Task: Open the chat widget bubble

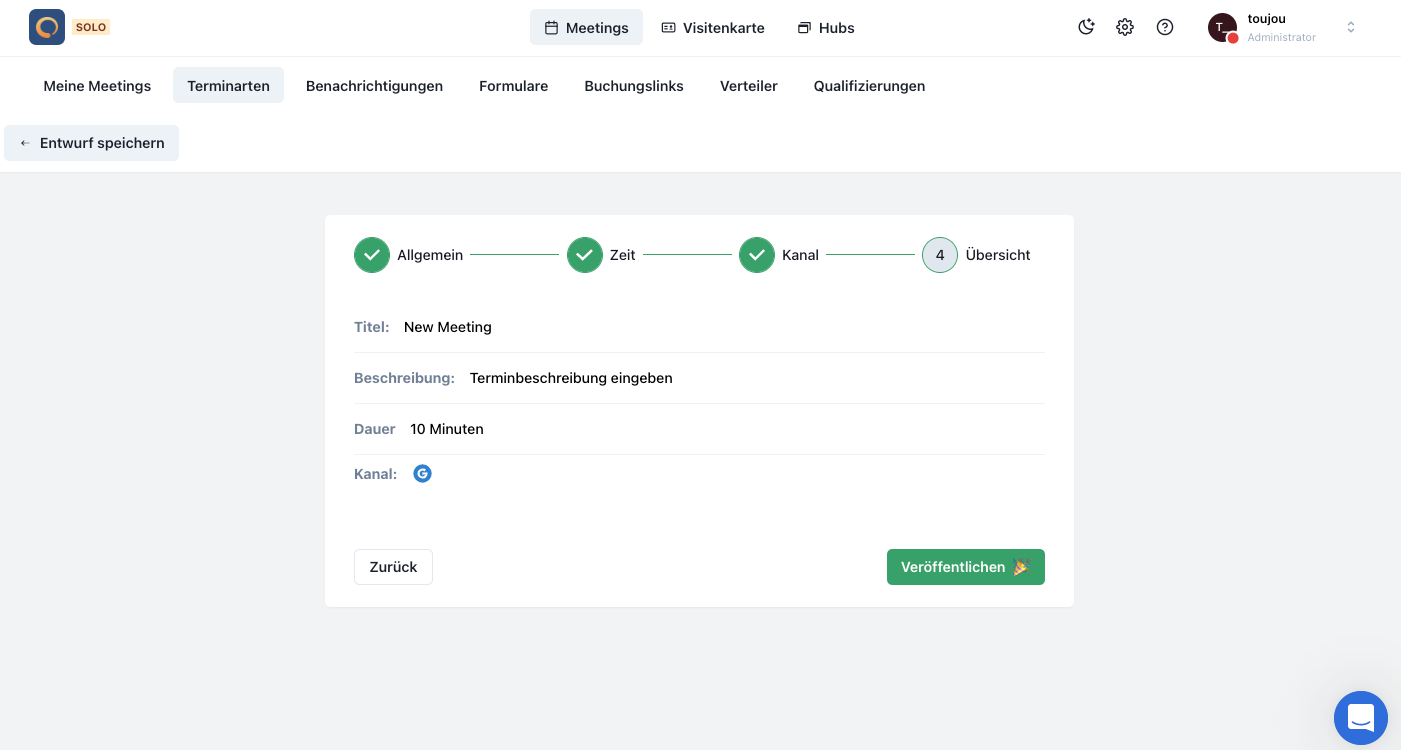Action: 1360,717
